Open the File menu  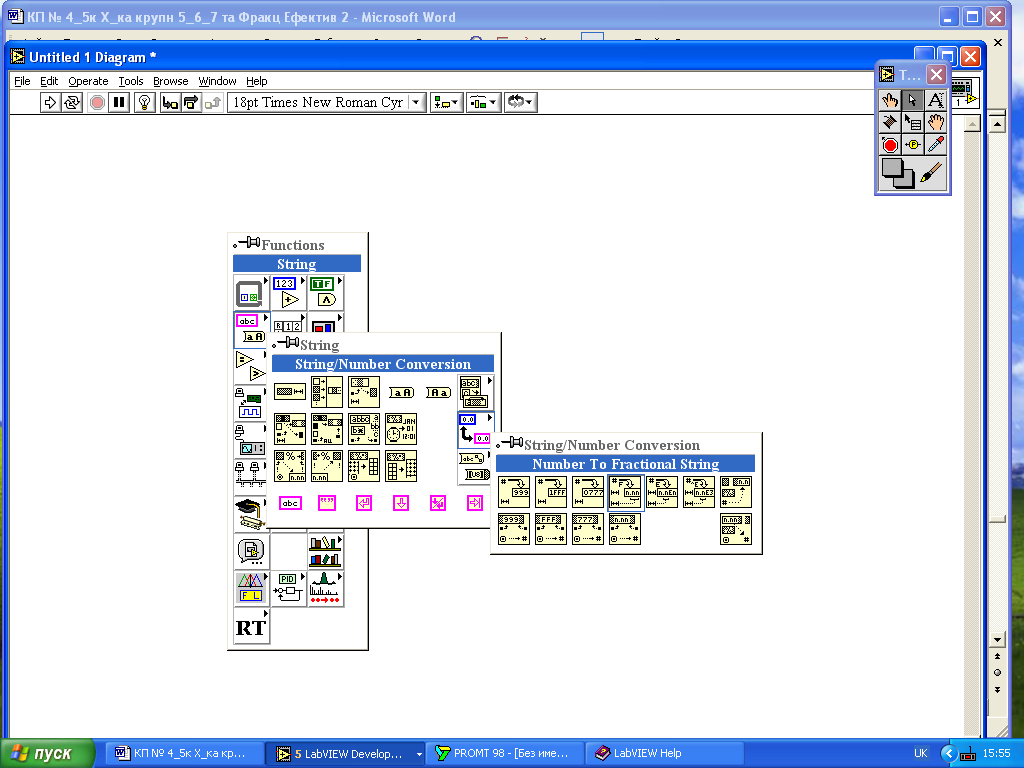pyautogui.click(x=22, y=81)
